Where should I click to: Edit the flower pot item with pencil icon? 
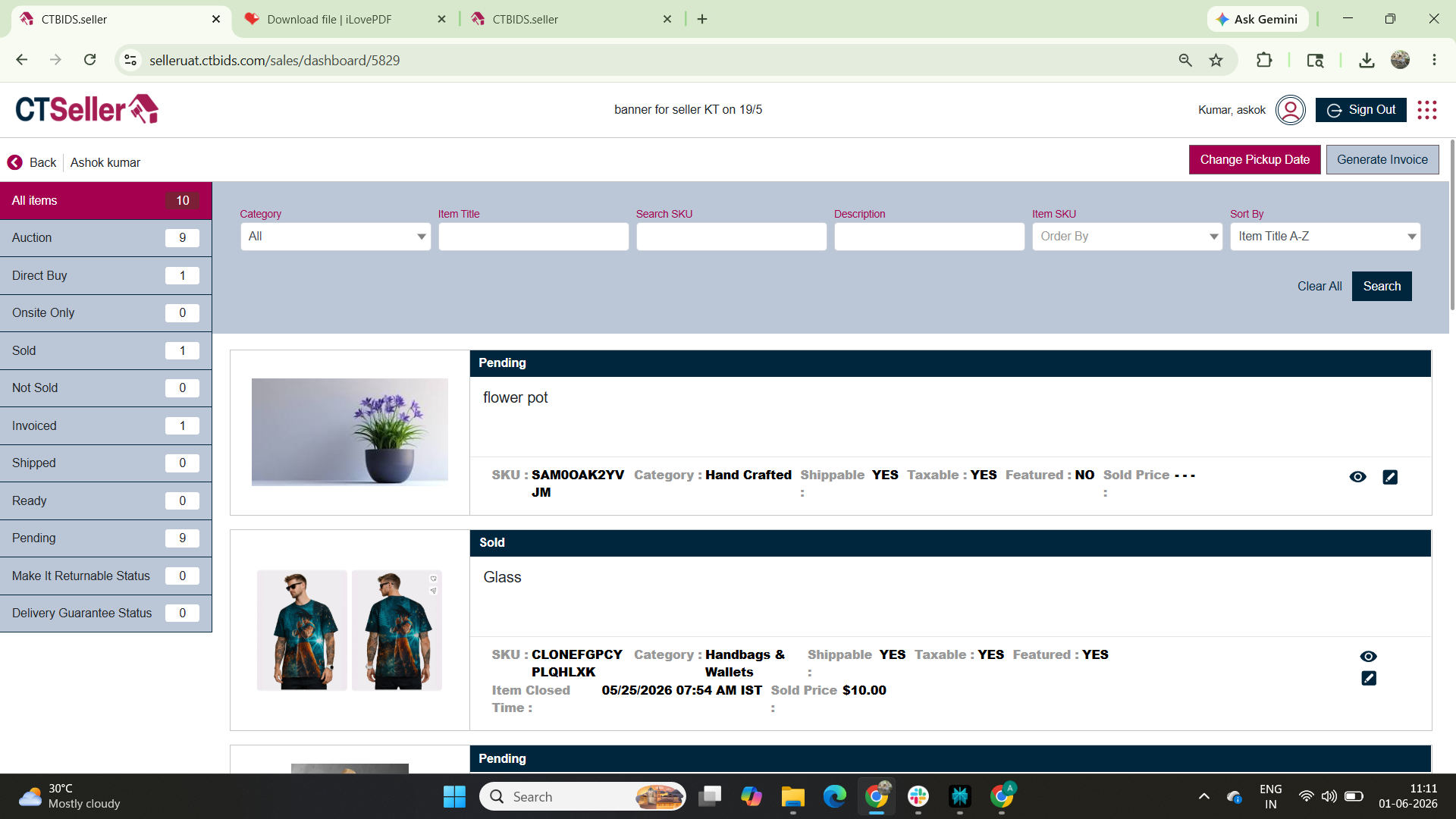tap(1390, 477)
